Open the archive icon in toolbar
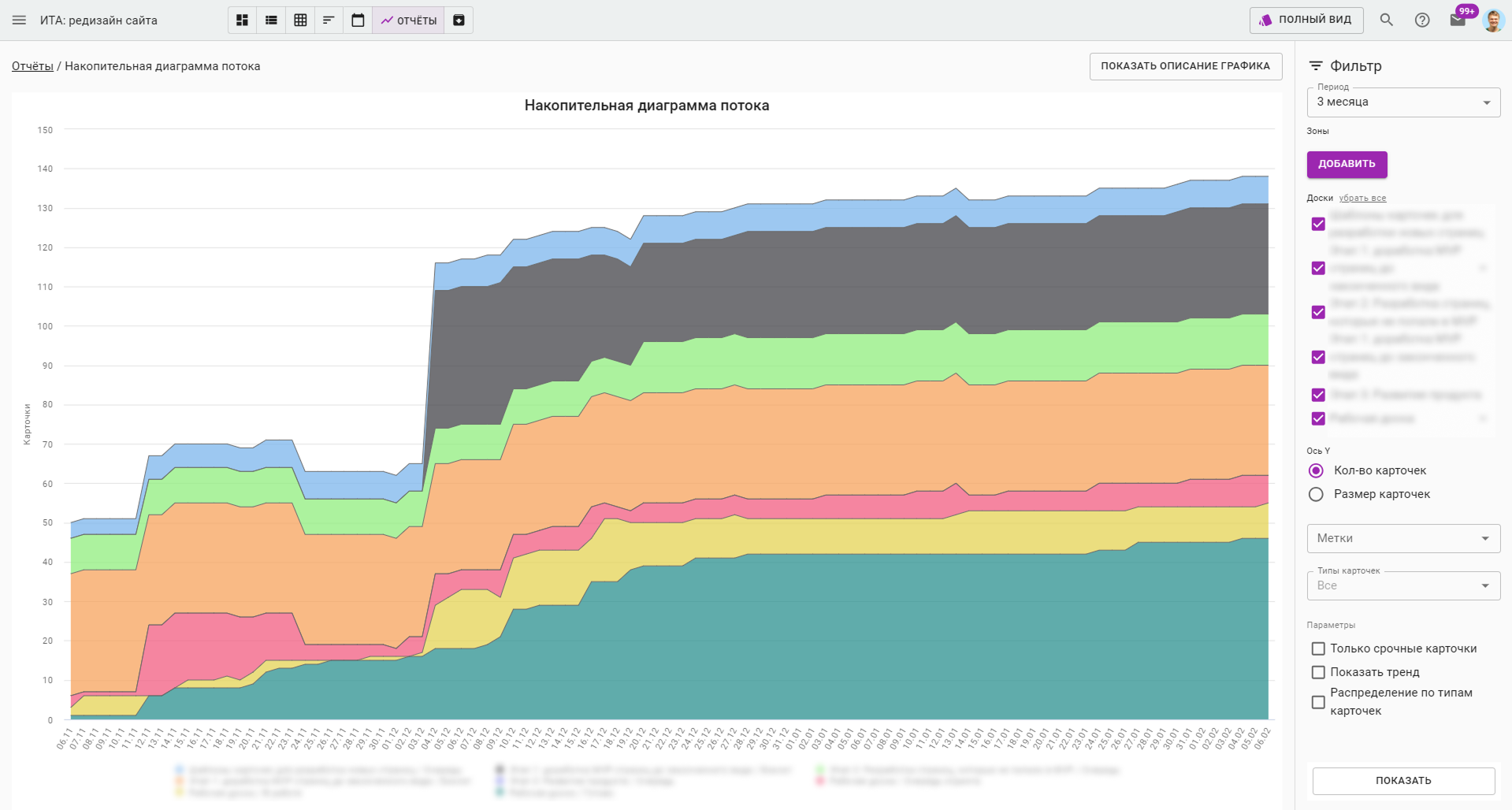The image size is (1512, 810). (459, 20)
